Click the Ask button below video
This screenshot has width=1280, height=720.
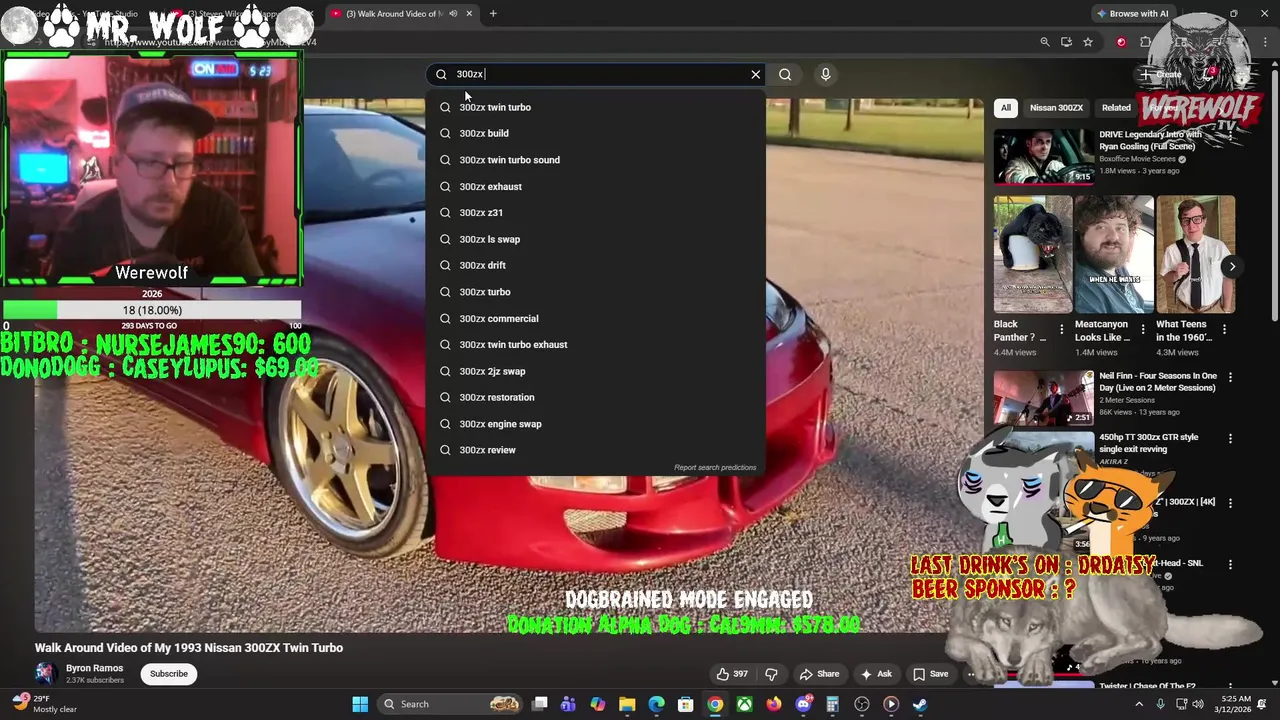876,674
